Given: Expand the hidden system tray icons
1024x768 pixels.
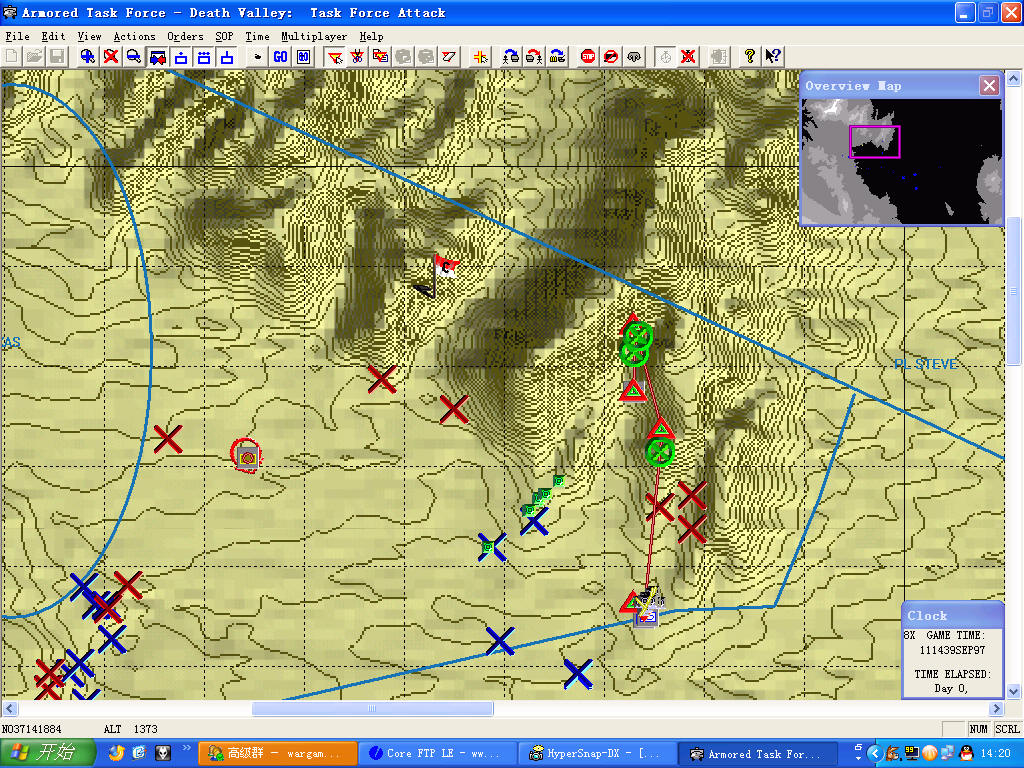Looking at the screenshot, I should click(x=875, y=753).
